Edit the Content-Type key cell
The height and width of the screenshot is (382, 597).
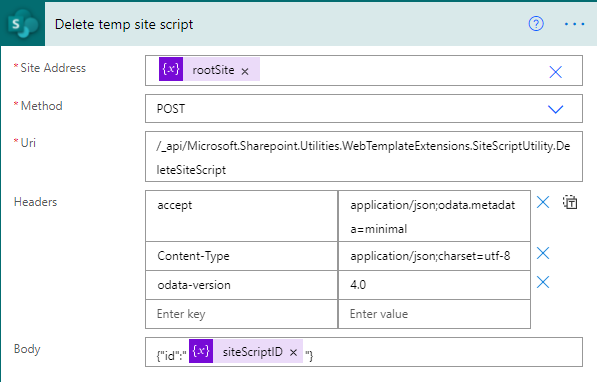(241, 256)
